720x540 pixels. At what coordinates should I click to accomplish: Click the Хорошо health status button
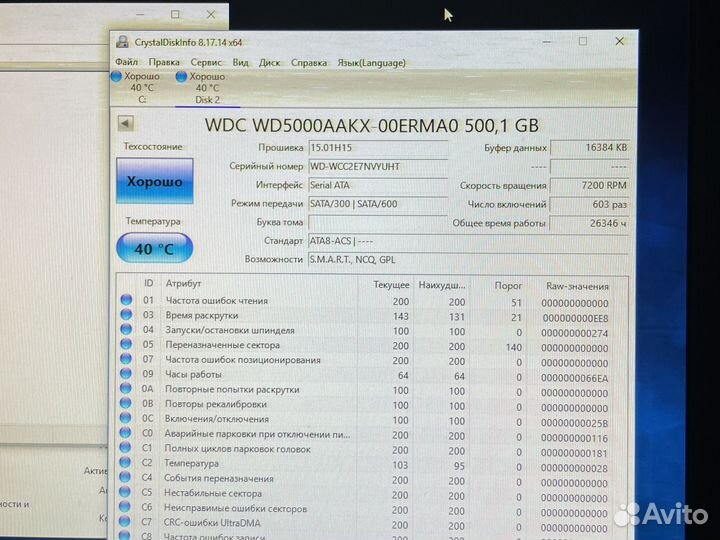(155, 181)
